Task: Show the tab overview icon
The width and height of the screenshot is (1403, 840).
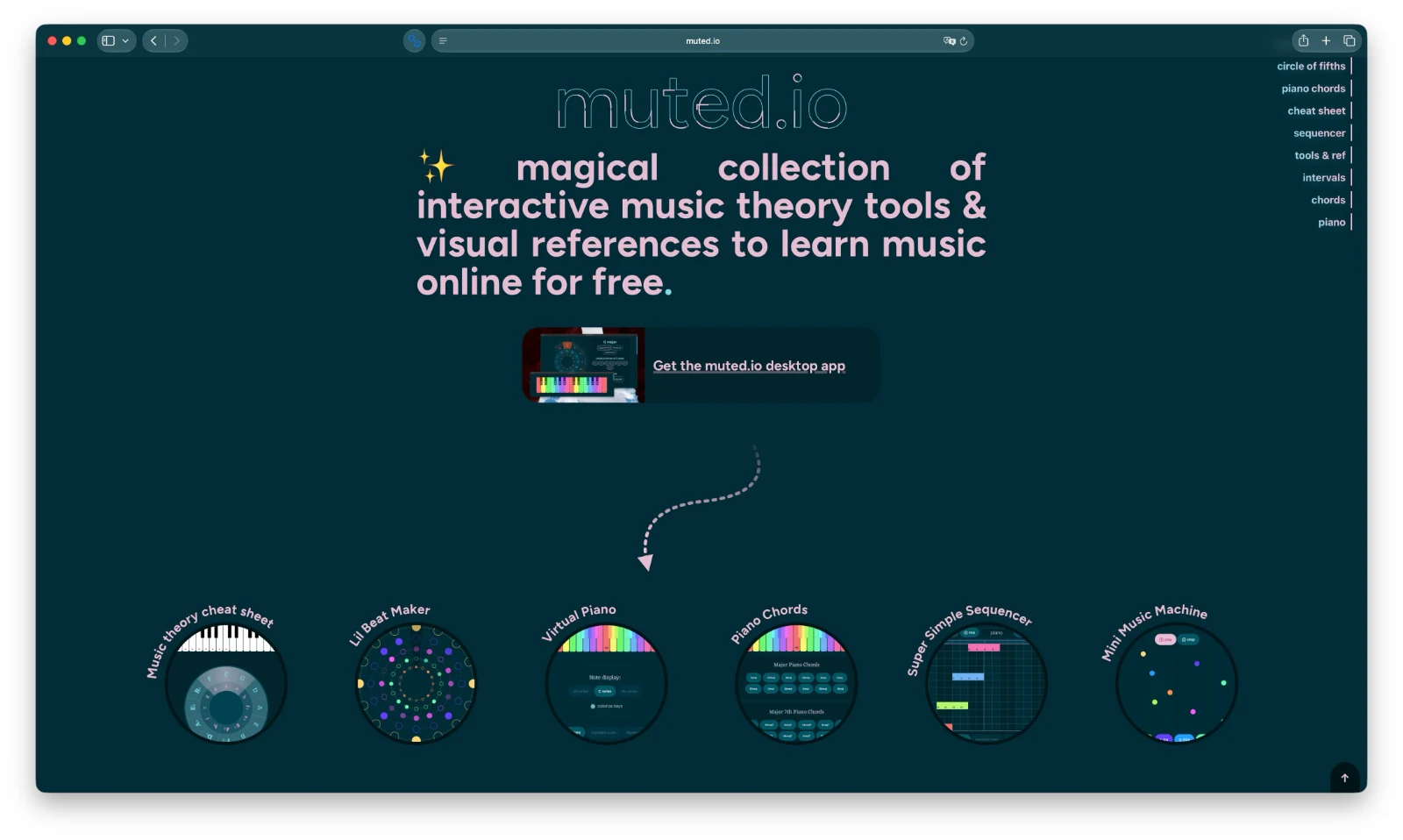Action: (x=1349, y=40)
